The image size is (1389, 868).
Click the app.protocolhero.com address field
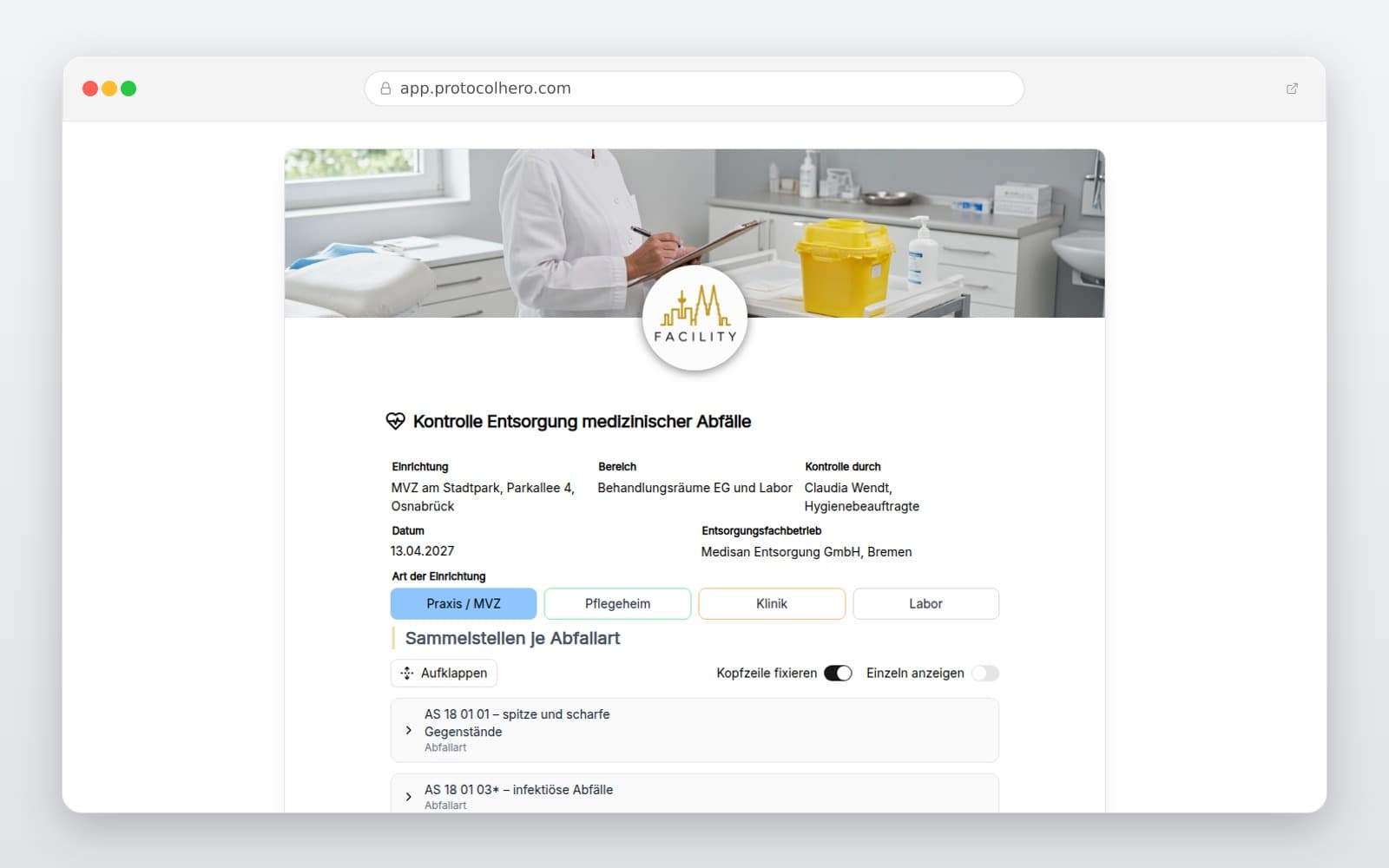pos(694,89)
